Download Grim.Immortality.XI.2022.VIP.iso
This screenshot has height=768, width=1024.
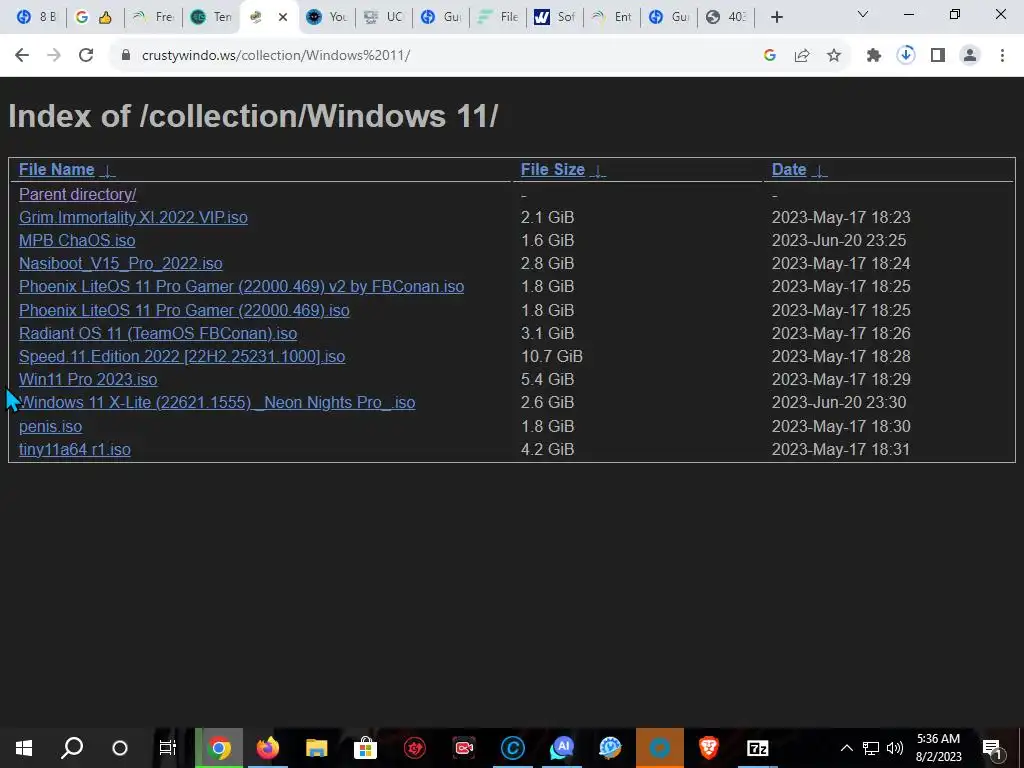[133, 217]
